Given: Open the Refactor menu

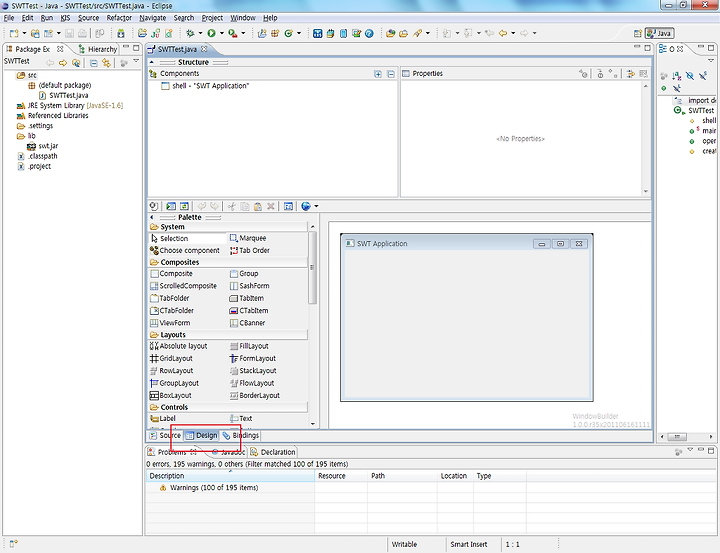Looking at the screenshot, I should pos(119,18).
